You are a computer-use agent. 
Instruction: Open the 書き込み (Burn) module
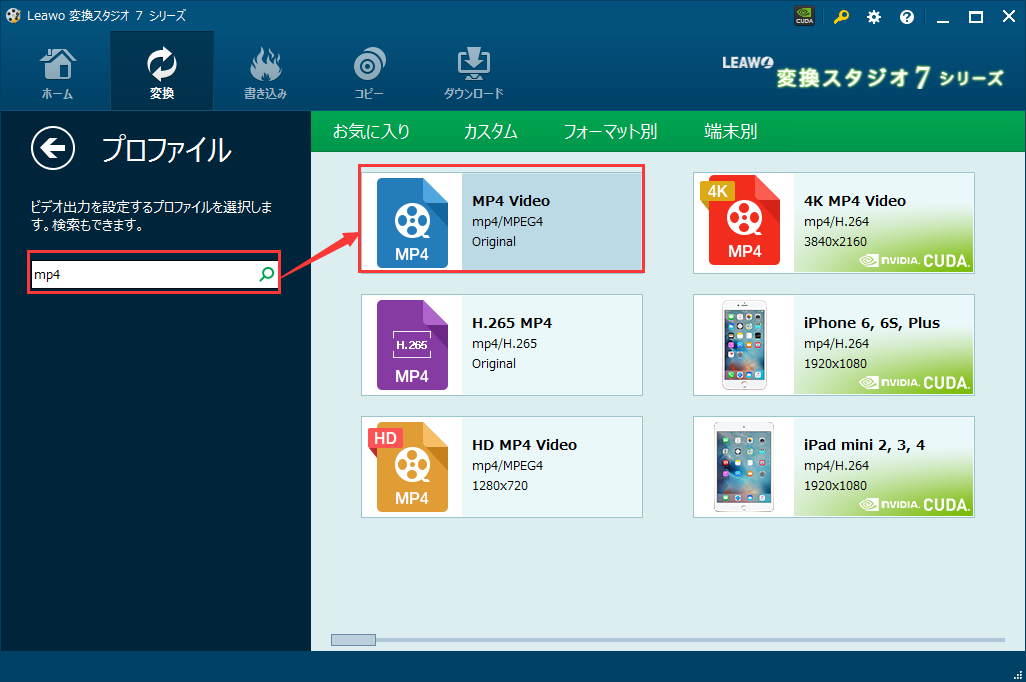click(265, 70)
